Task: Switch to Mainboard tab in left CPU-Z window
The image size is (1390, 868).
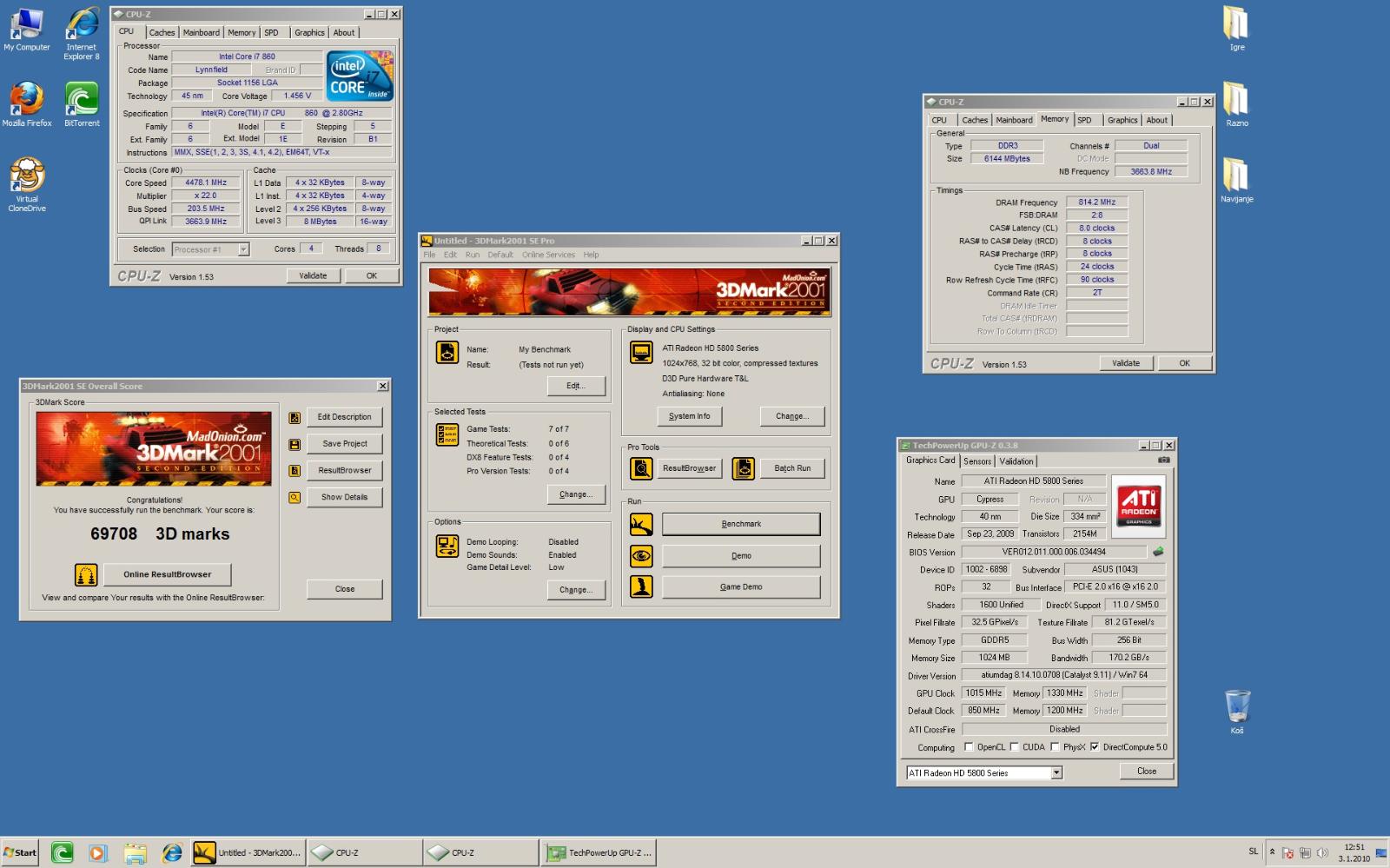Action: tap(201, 33)
